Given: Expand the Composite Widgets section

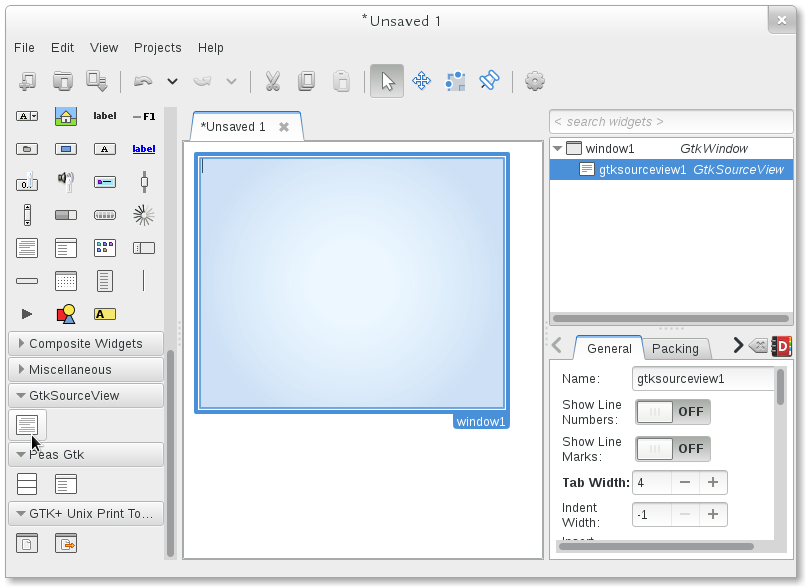Looking at the screenshot, I should [86, 344].
